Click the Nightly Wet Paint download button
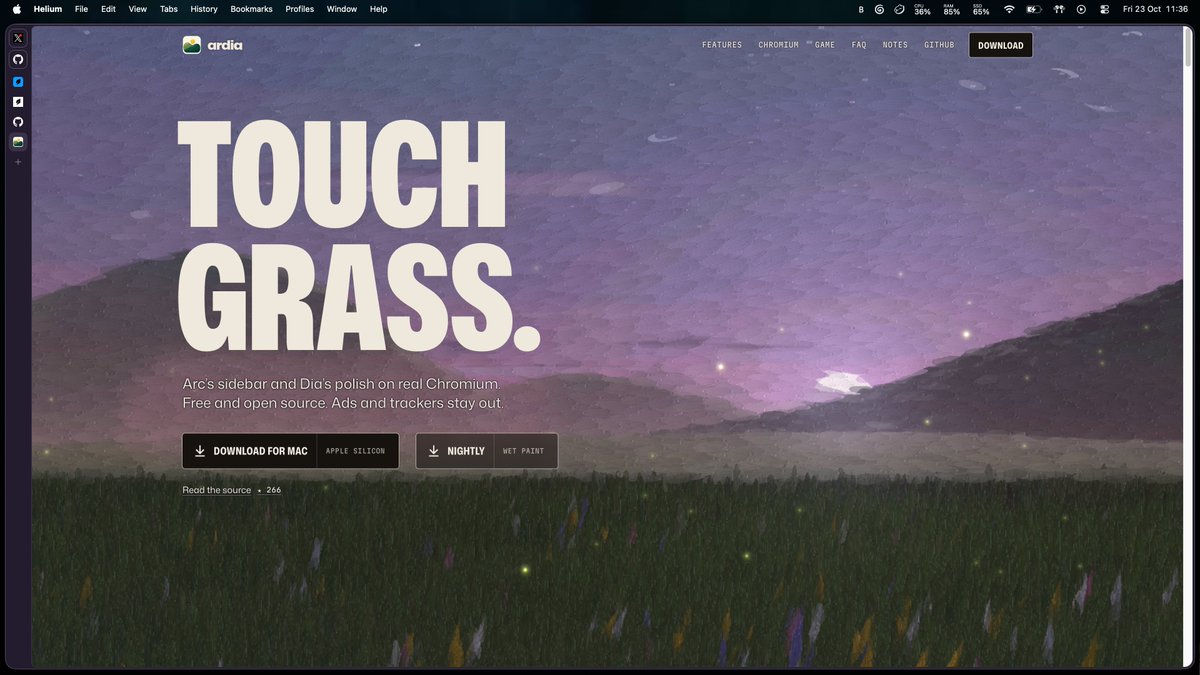The image size is (1200, 675). [x=487, y=451]
